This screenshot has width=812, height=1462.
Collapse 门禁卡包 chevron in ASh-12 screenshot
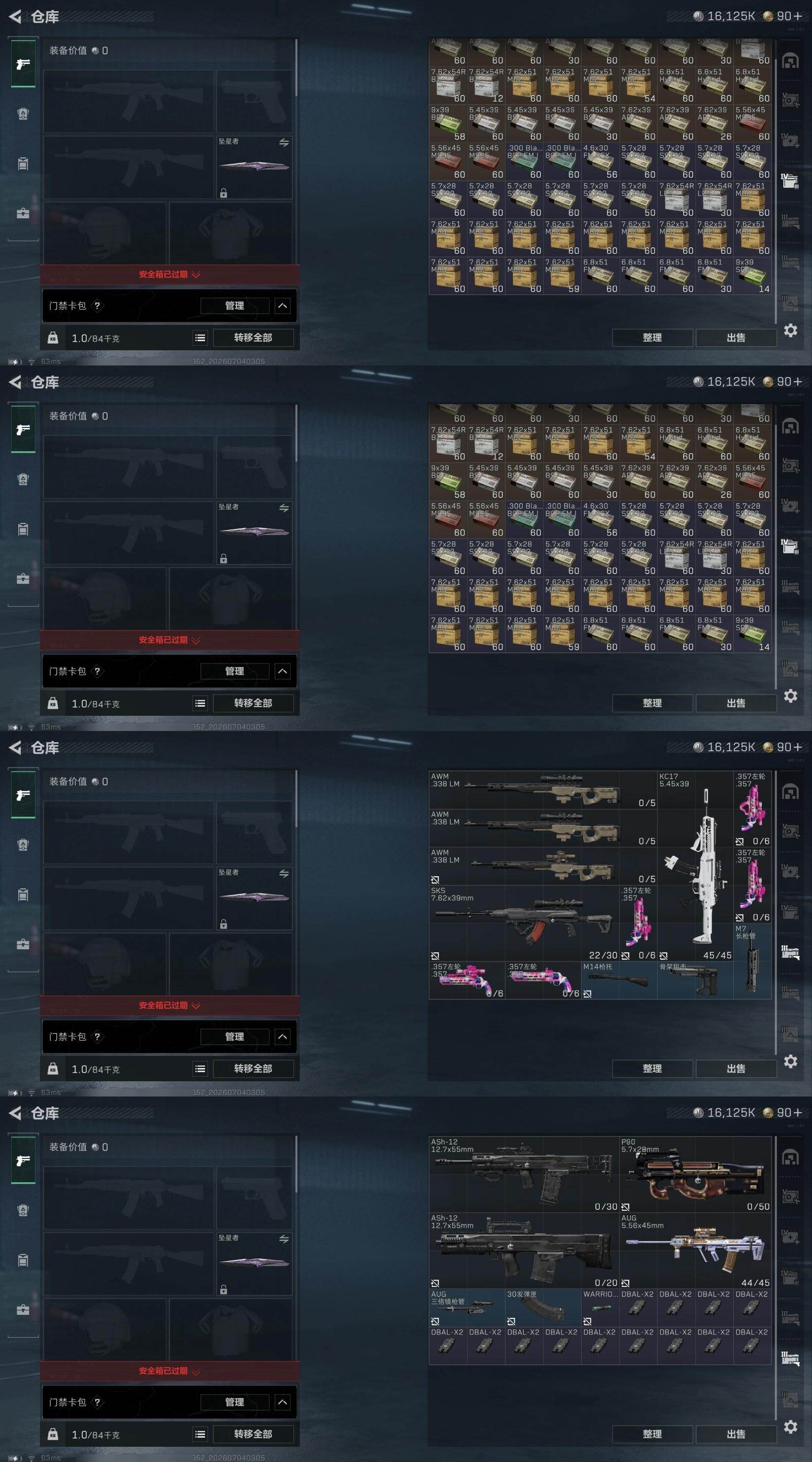283,1403
